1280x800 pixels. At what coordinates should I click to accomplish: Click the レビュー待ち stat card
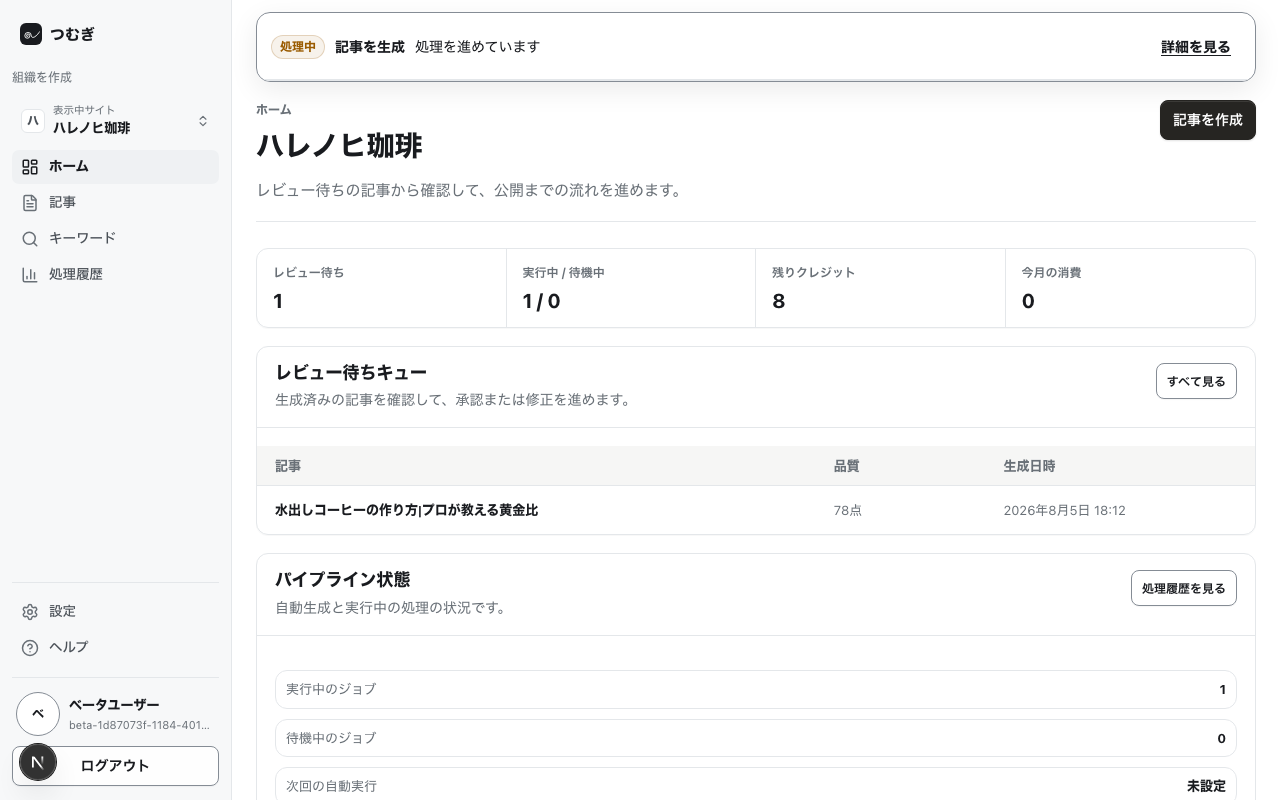[x=382, y=288]
